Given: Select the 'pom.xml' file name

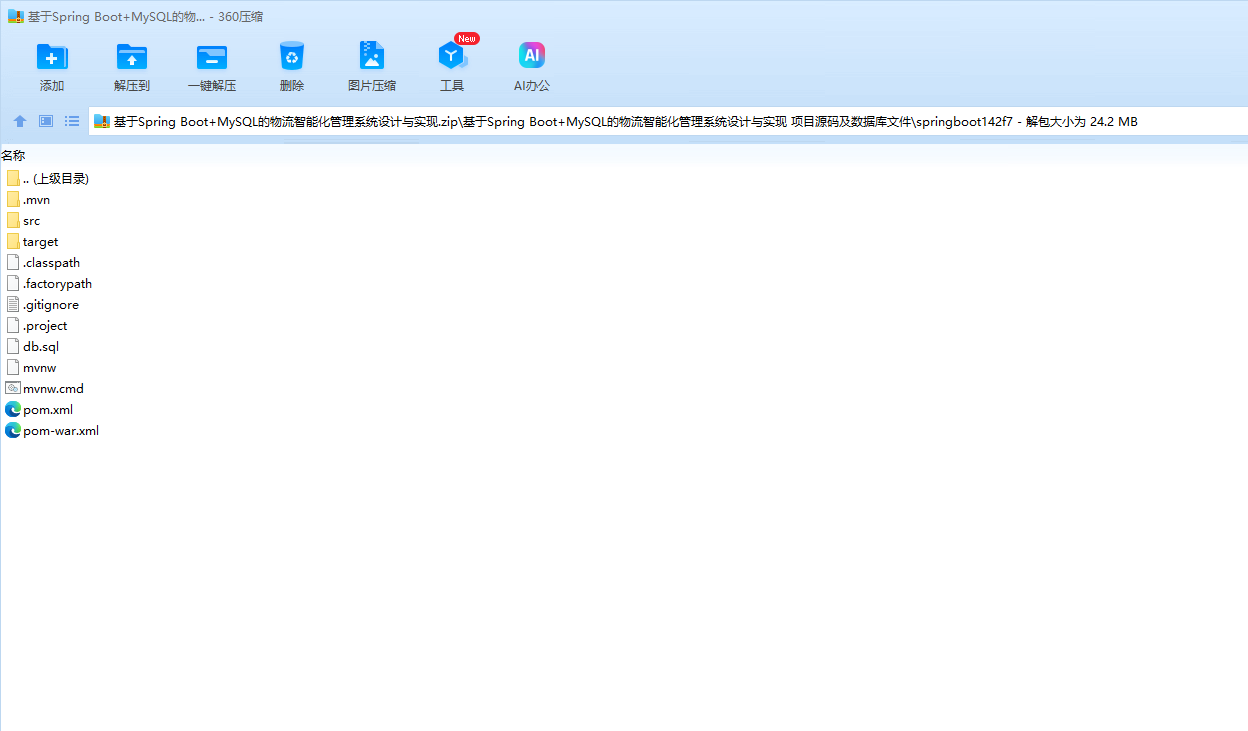Looking at the screenshot, I should [x=48, y=410].
